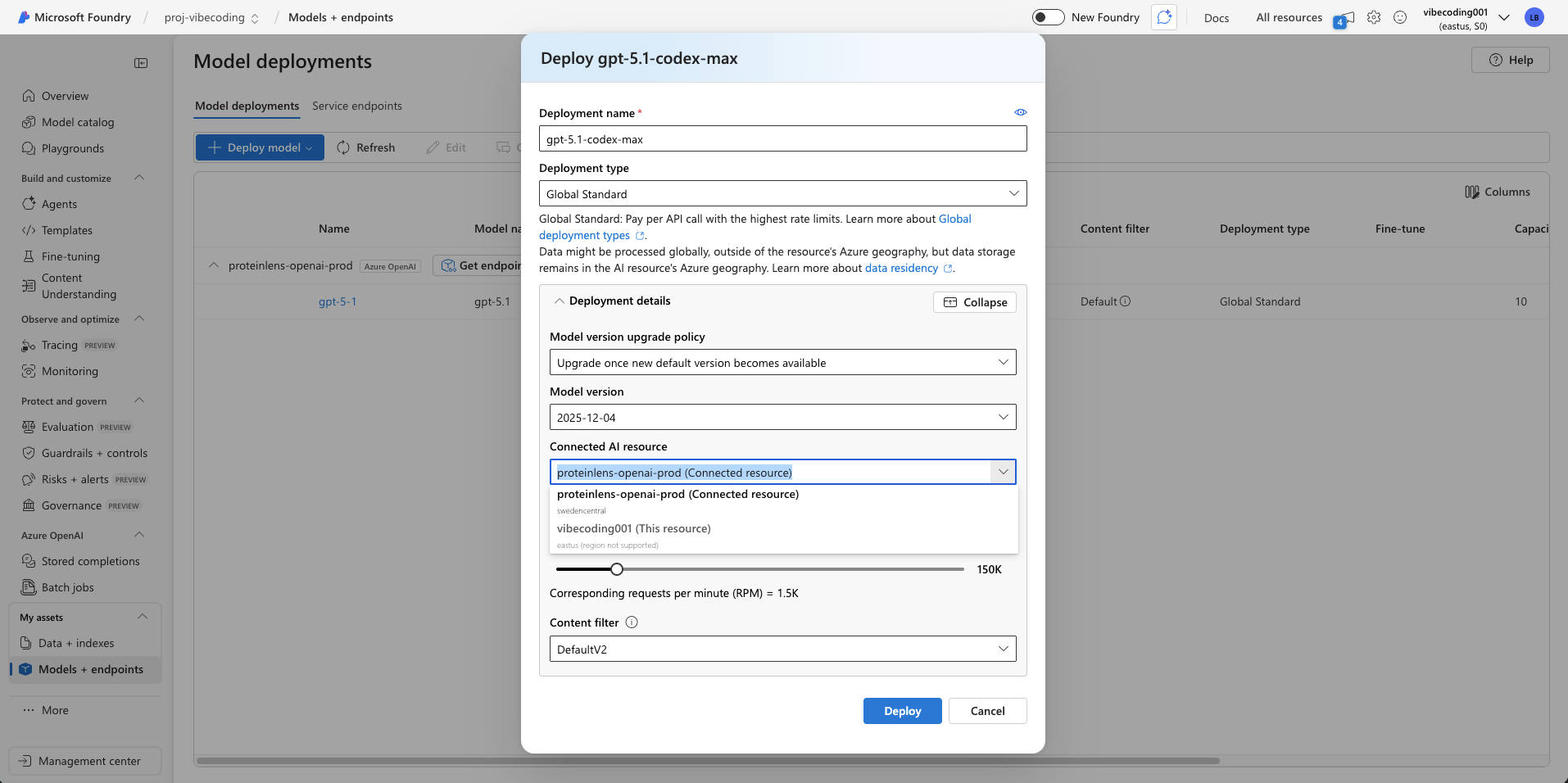Screen dimensions: 1568x783
Task: Collapse the left sidebar panel icon
Action: coord(141,63)
